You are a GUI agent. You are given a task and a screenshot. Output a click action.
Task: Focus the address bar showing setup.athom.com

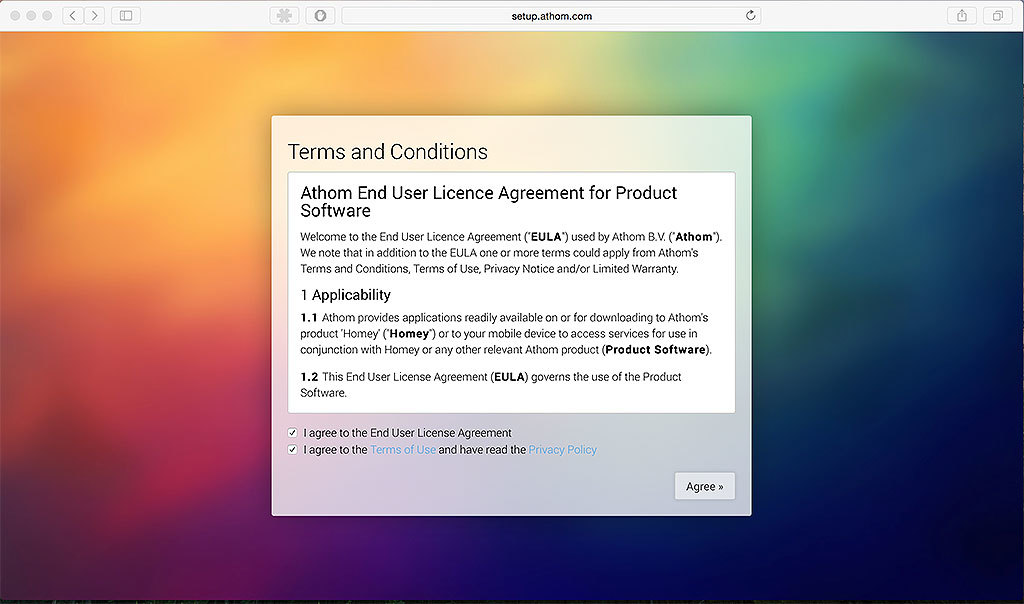pyautogui.click(x=551, y=16)
